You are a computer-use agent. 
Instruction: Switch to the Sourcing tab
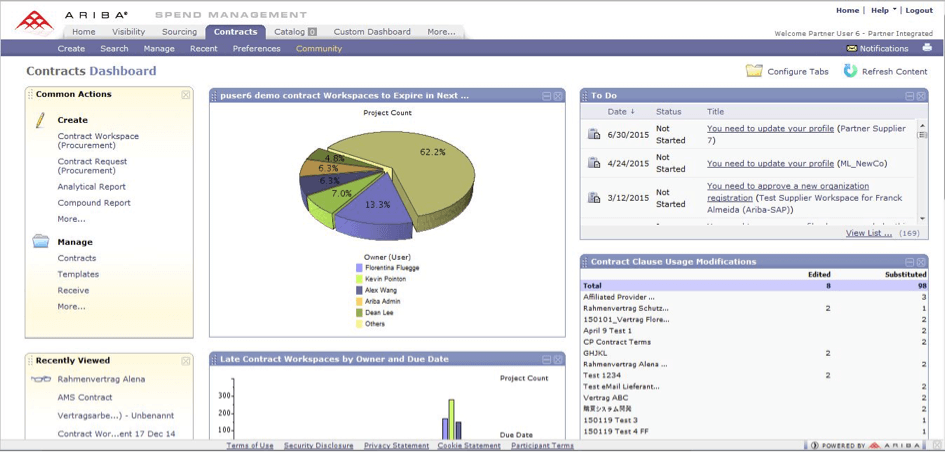[x=180, y=32]
